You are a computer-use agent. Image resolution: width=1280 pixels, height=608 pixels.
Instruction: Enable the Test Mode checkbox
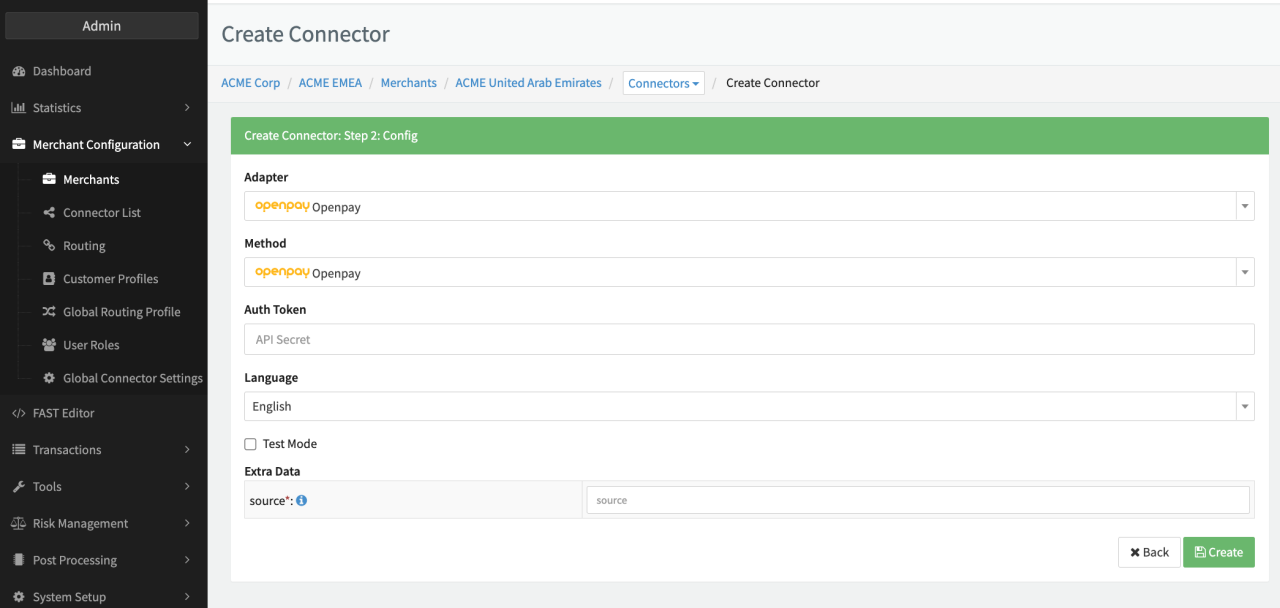pyautogui.click(x=251, y=444)
